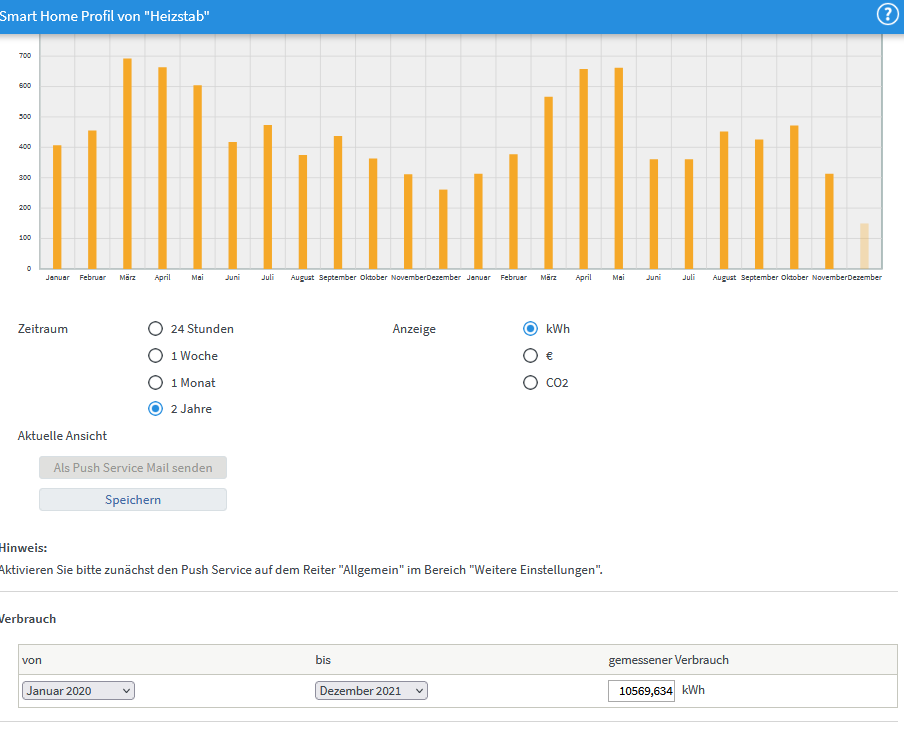
Task: Switch Zeitraum to 1 Monat
Action: click(x=155, y=383)
